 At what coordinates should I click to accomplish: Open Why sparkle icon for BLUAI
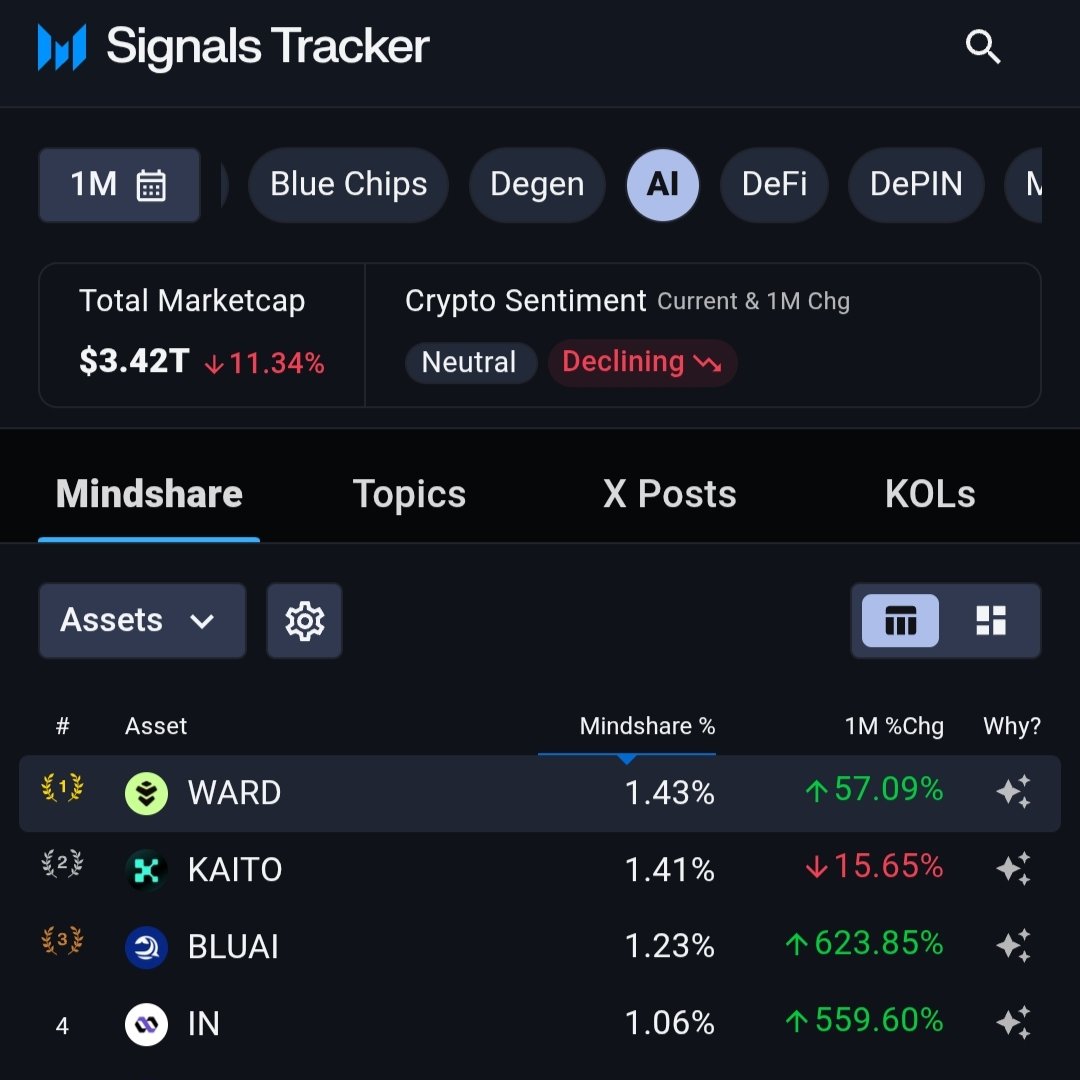1014,946
